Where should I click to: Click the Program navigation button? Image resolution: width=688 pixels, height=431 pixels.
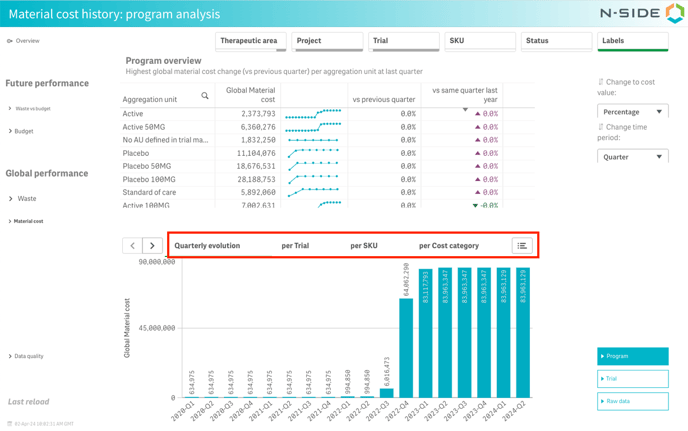point(632,356)
